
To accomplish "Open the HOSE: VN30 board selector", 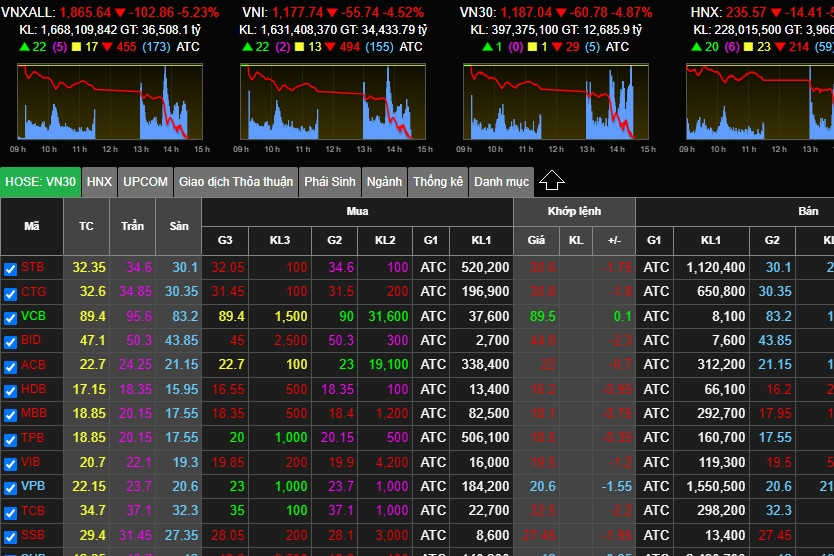I will pyautogui.click(x=40, y=182).
